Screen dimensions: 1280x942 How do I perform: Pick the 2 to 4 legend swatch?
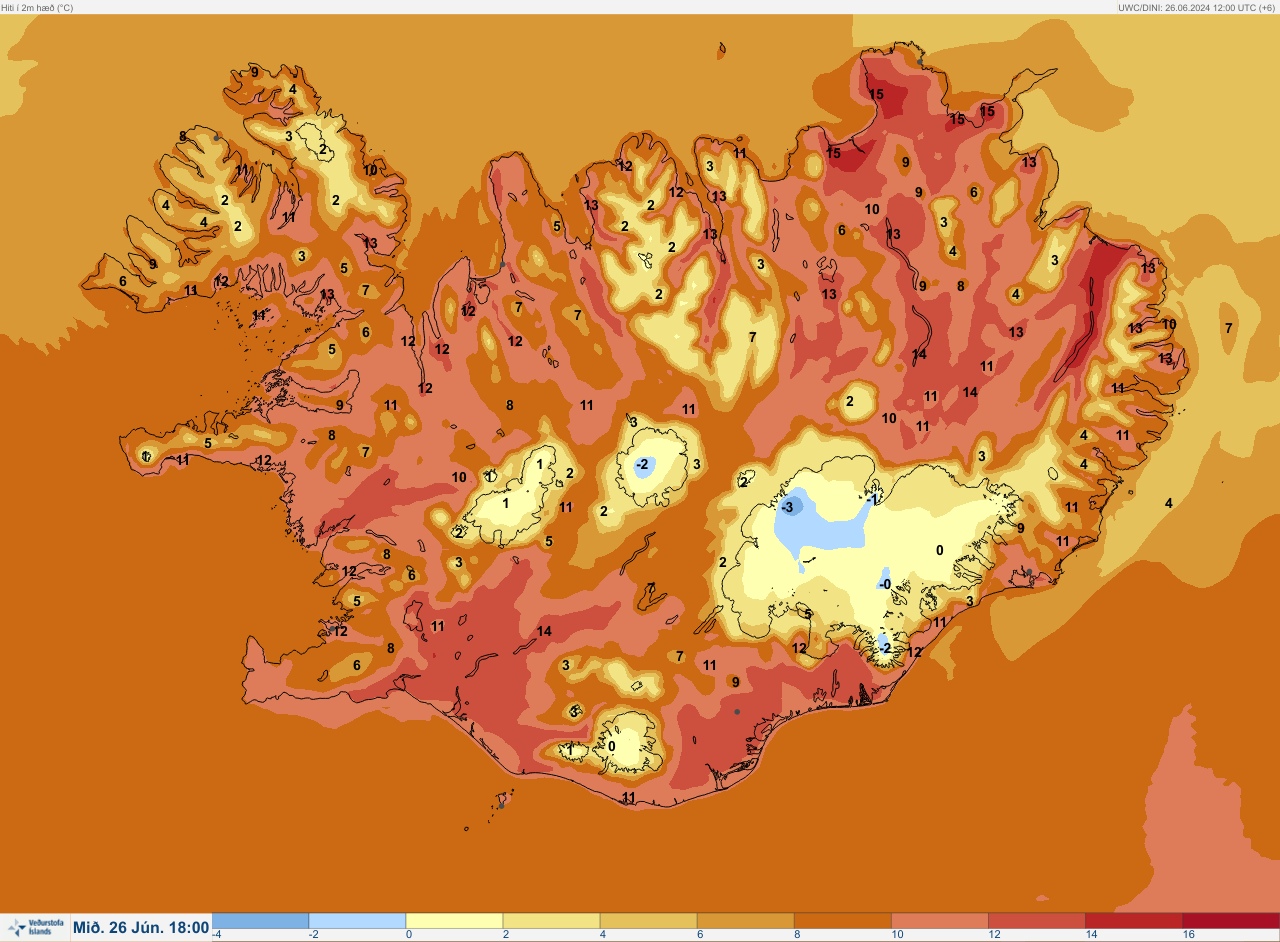(x=551, y=921)
